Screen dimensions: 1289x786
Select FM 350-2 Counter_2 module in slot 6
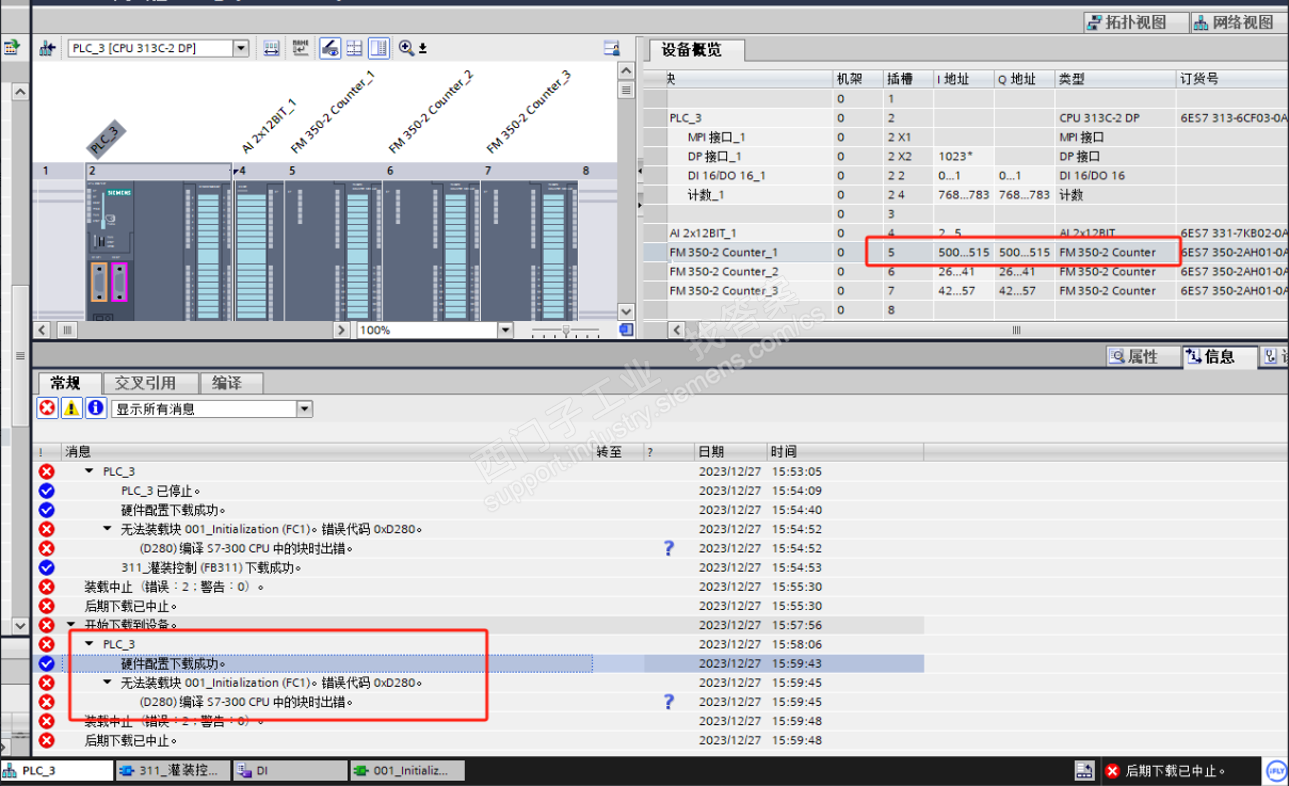[x=429, y=250]
